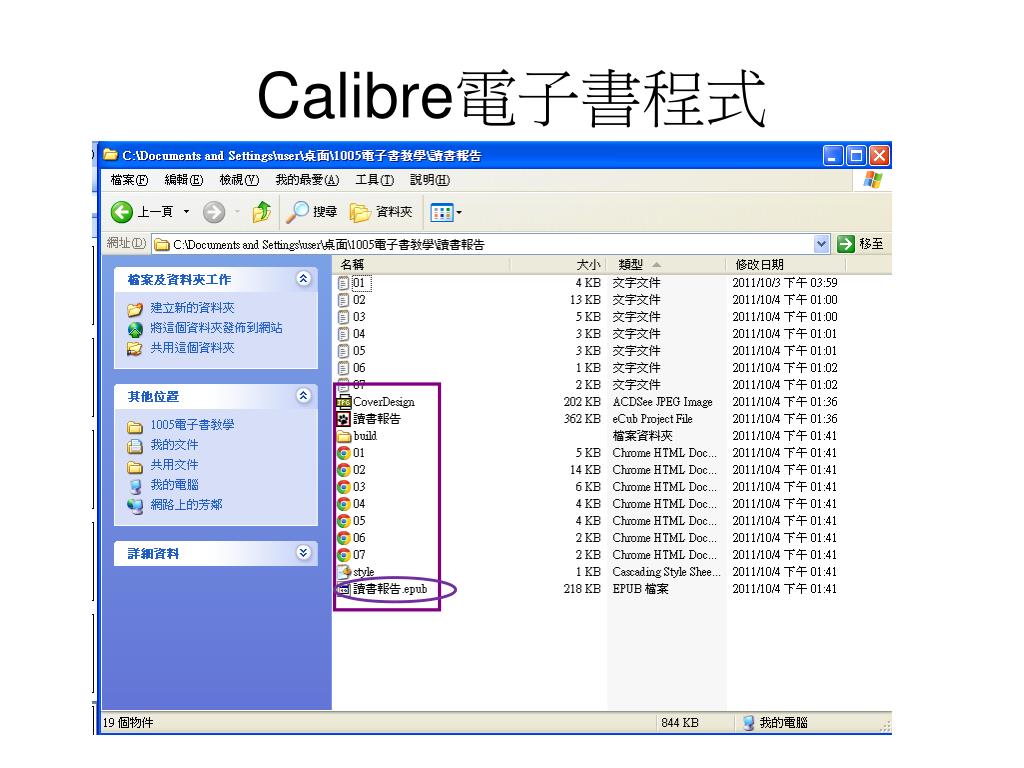Select the Chrome HTML 07 file icon
The image size is (1024, 768).
click(344, 554)
